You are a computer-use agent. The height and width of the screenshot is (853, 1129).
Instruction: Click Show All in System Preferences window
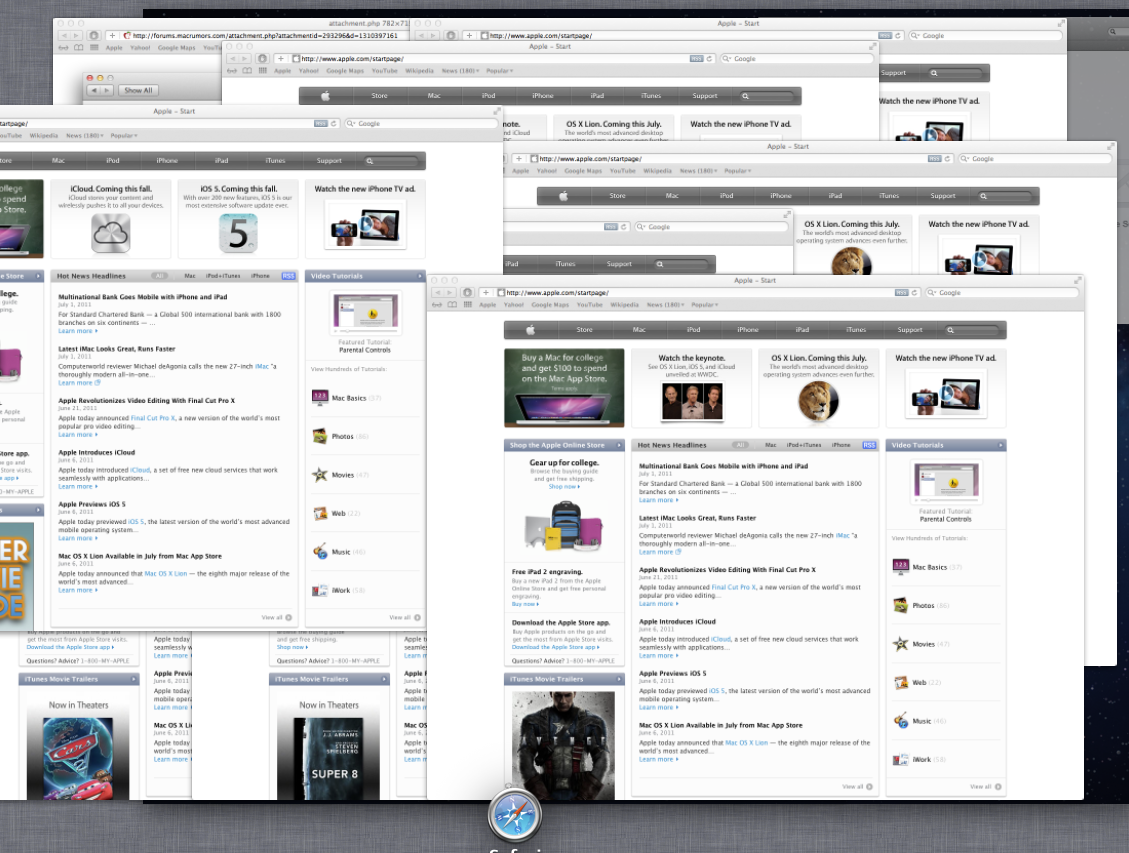(x=138, y=90)
